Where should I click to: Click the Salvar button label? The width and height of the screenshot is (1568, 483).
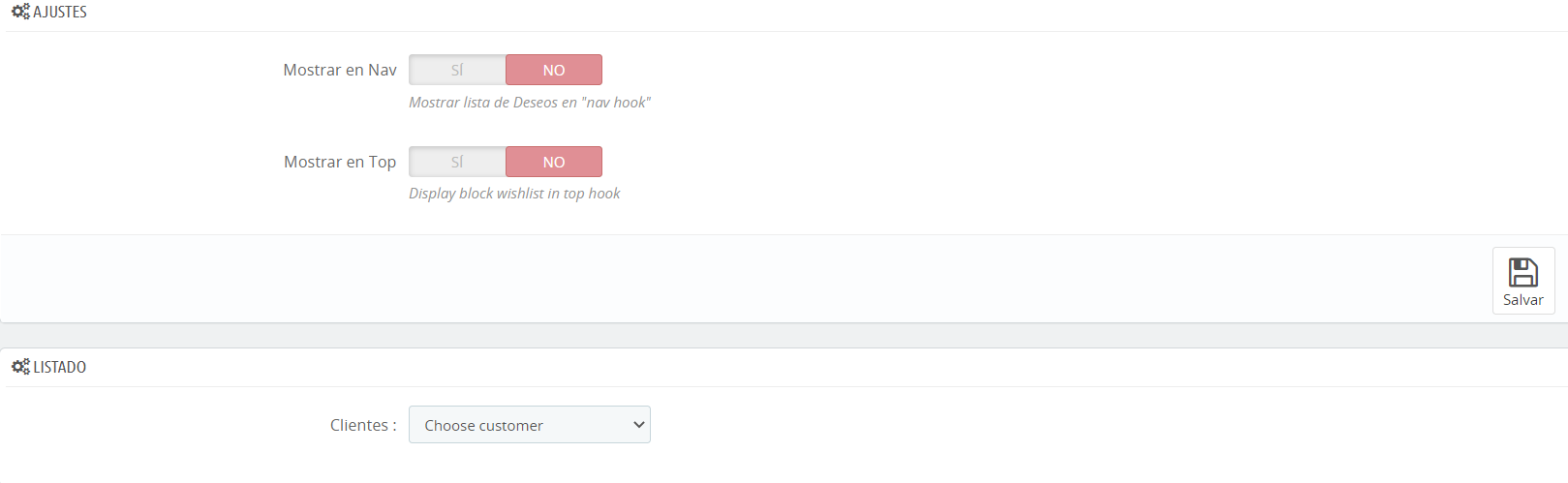1523,300
